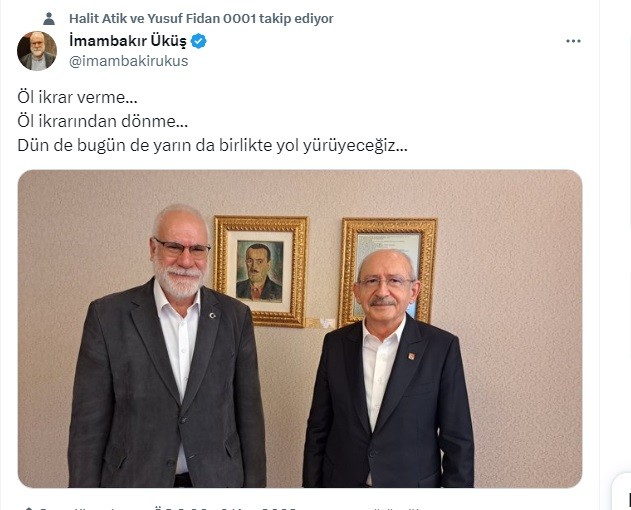Click the tweet line "Öl ikrar verme..."

pos(77,97)
